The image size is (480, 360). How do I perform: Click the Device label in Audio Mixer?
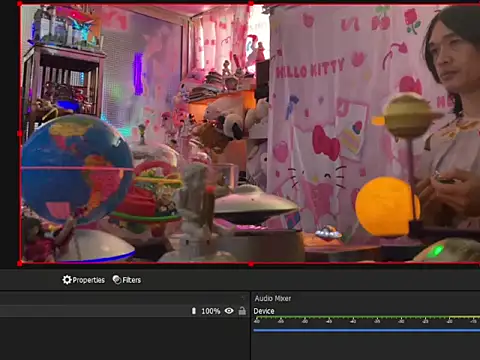(x=264, y=311)
